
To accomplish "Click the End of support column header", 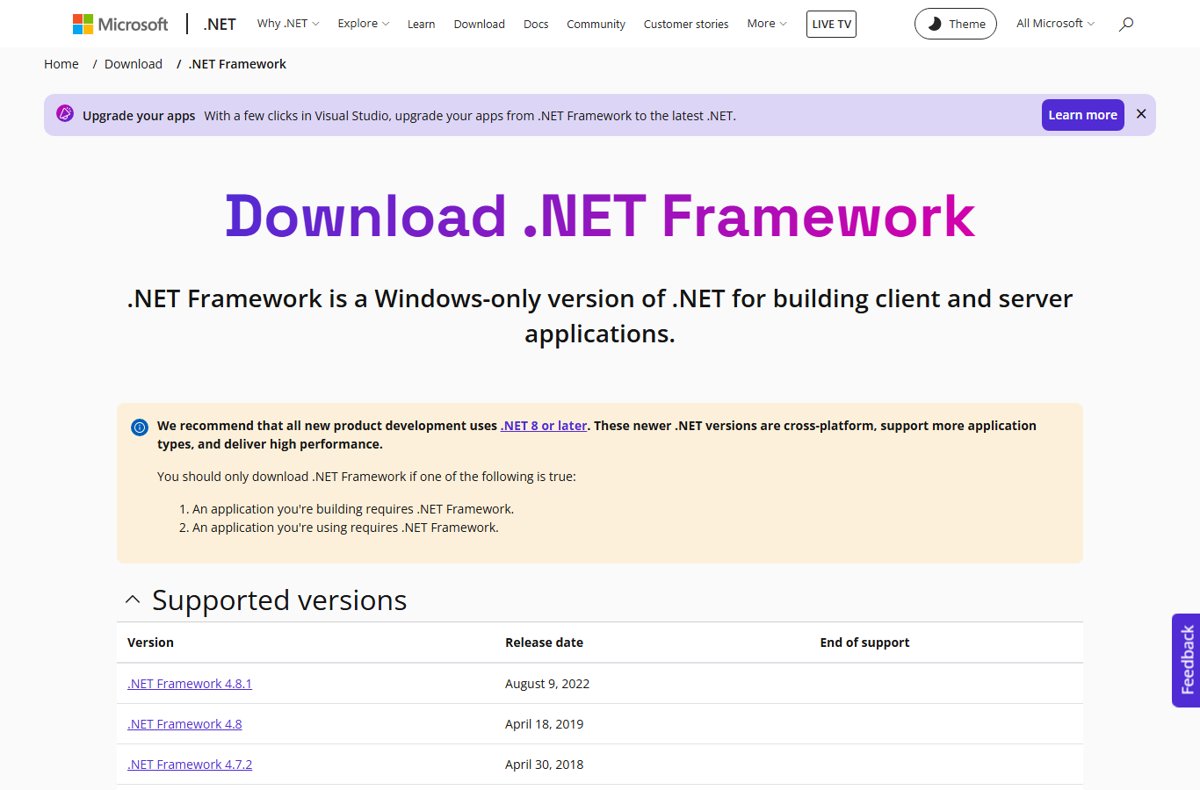I will (865, 643).
